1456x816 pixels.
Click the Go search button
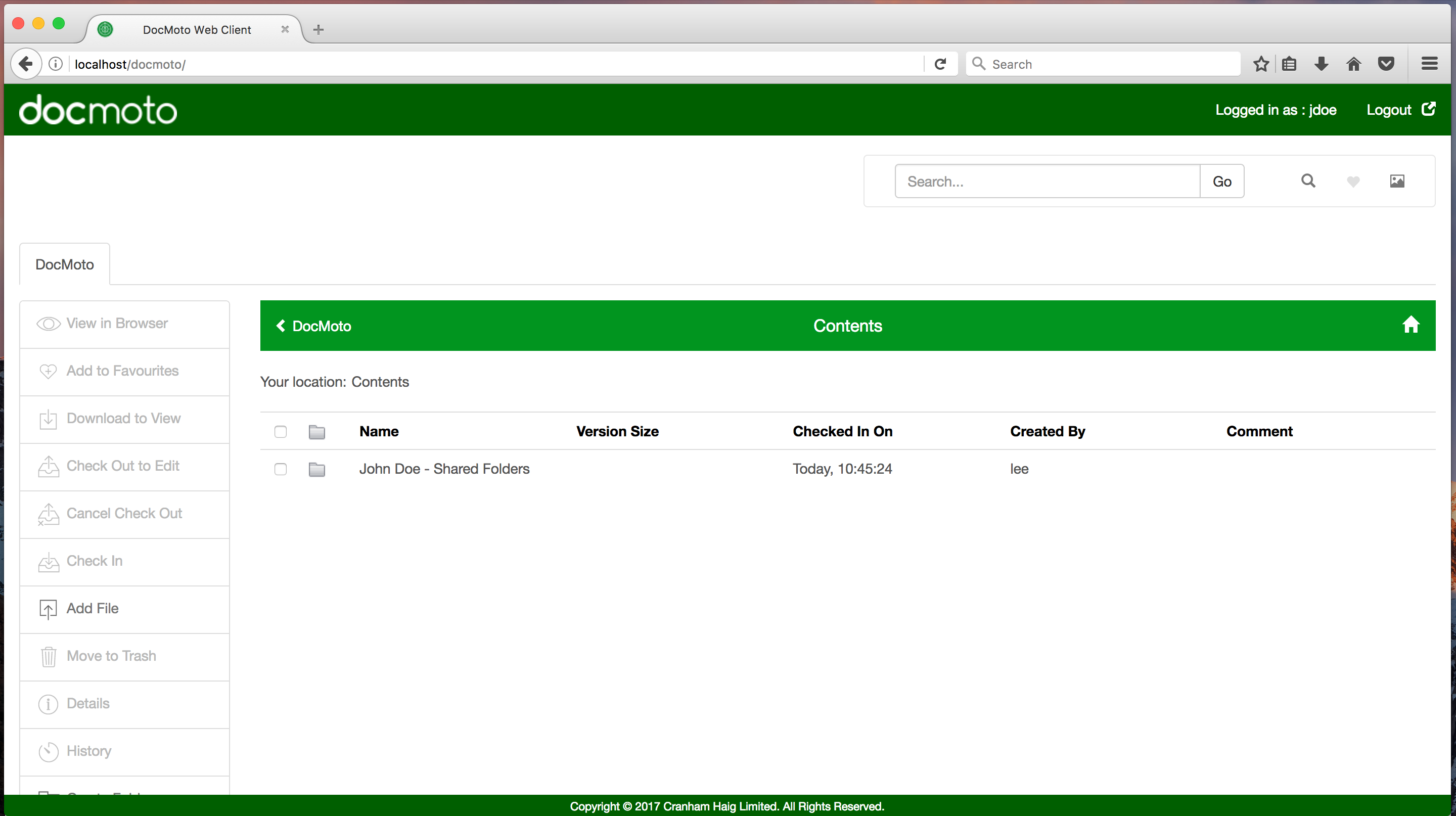[1222, 182]
